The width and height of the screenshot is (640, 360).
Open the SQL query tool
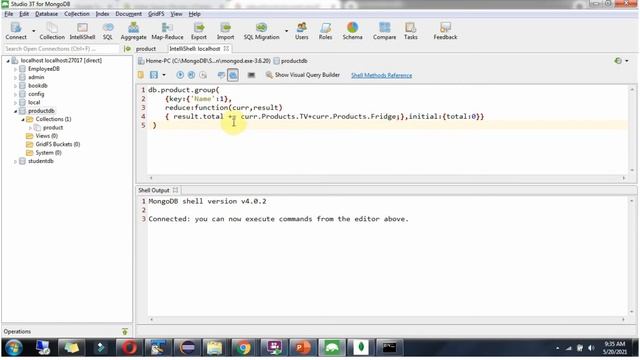[x=108, y=31]
